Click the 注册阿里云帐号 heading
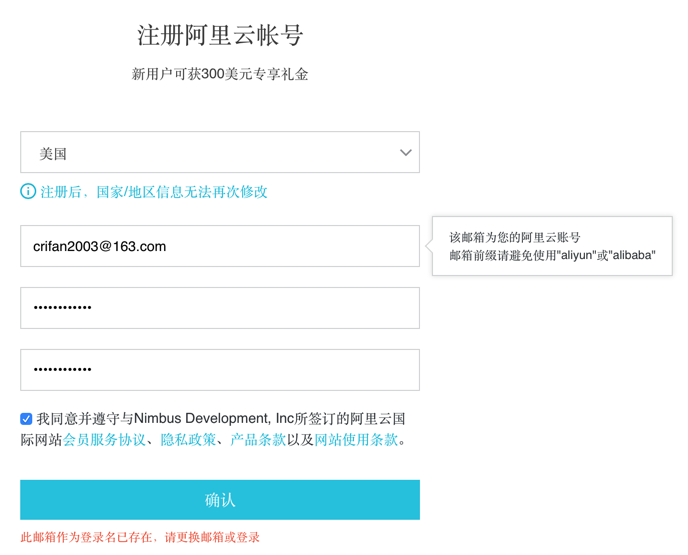This screenshot has height=555, width=688. [x=220, y=35]
